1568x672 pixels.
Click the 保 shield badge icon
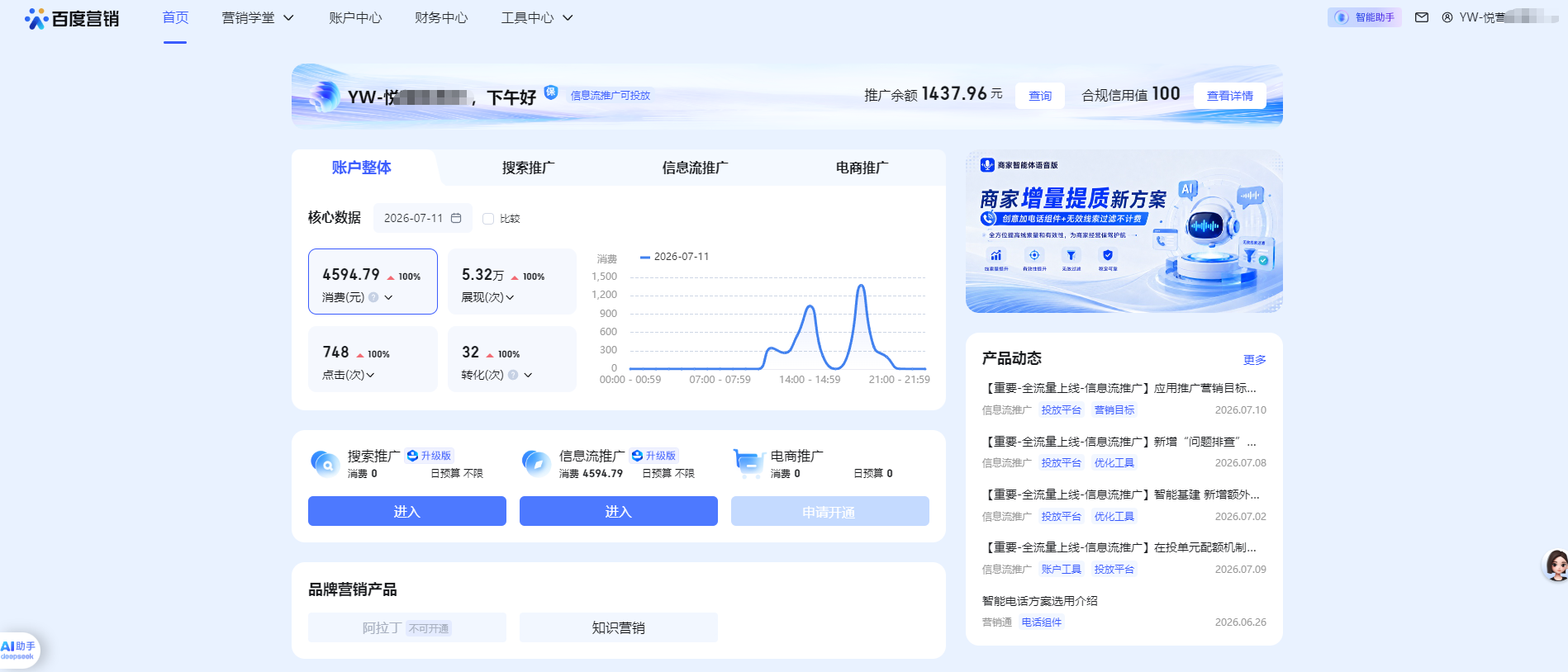[x=551, y=92]
